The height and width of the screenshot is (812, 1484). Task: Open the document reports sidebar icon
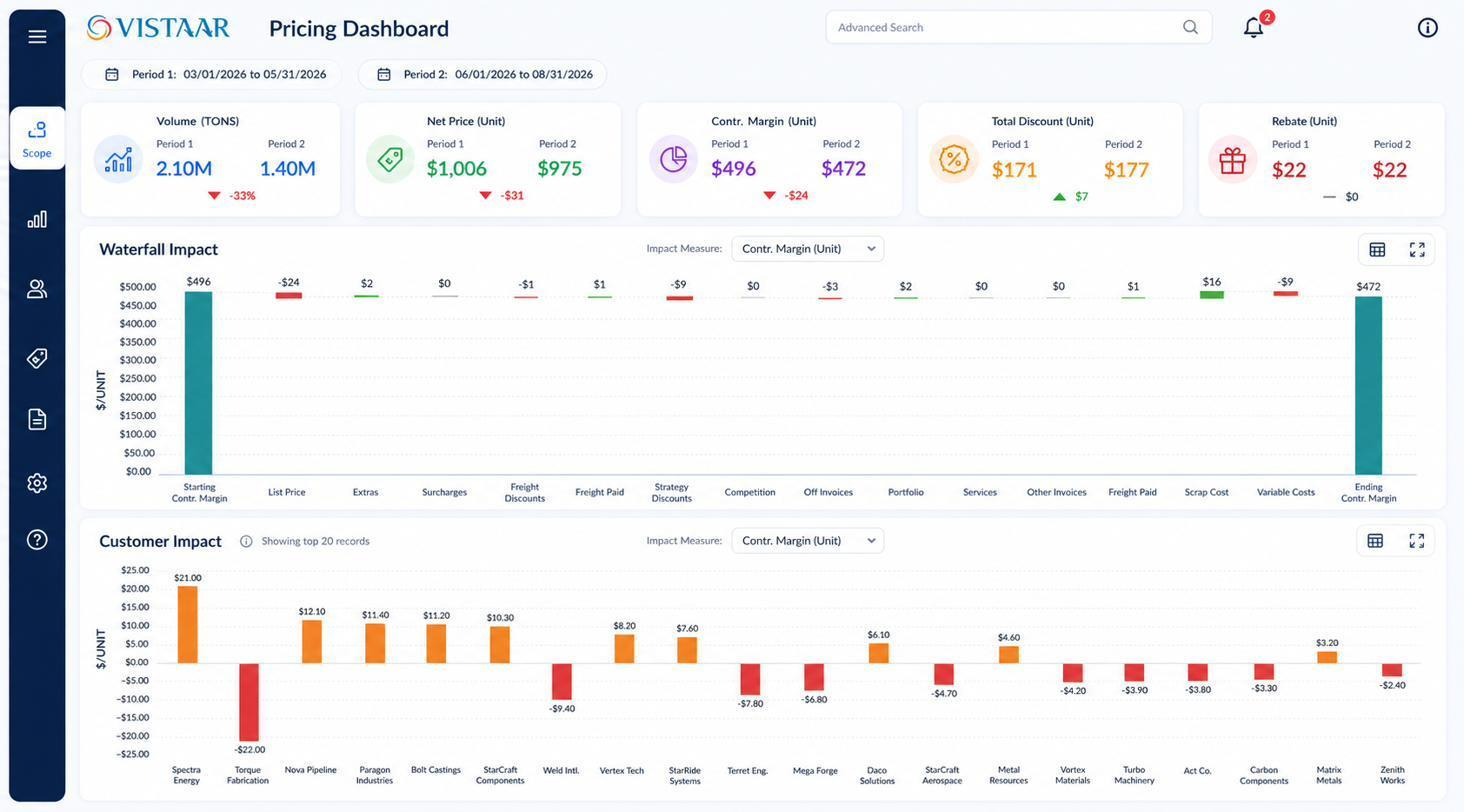(37, 419)
